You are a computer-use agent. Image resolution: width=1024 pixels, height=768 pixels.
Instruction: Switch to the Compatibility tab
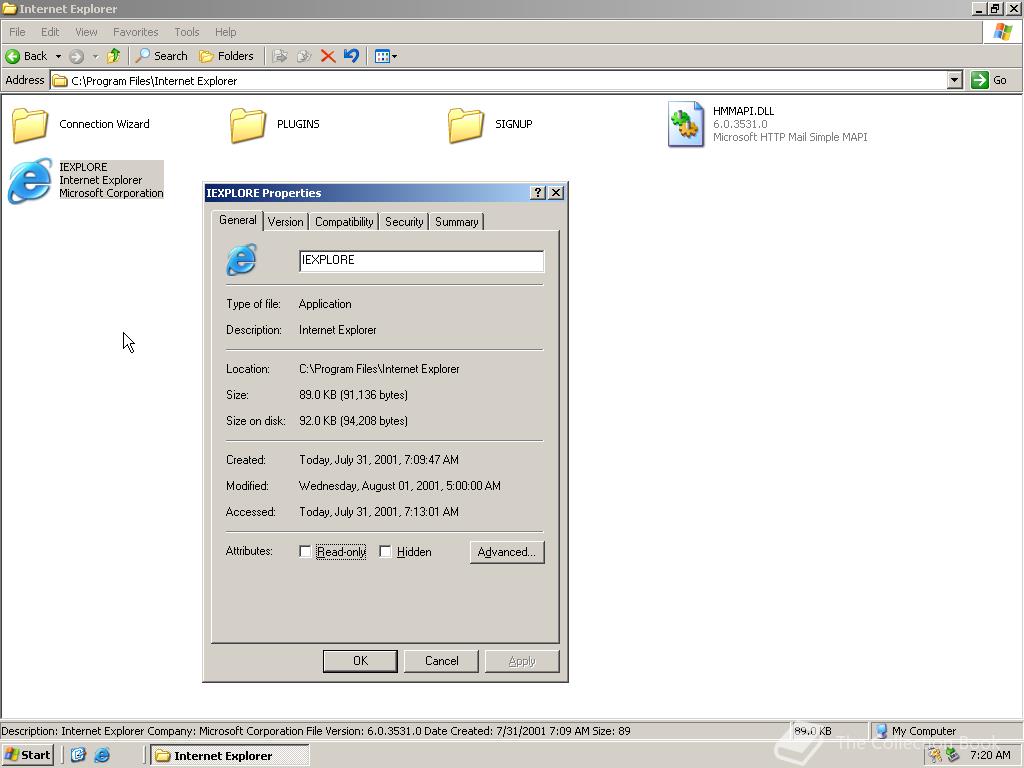tap(343, 221)
